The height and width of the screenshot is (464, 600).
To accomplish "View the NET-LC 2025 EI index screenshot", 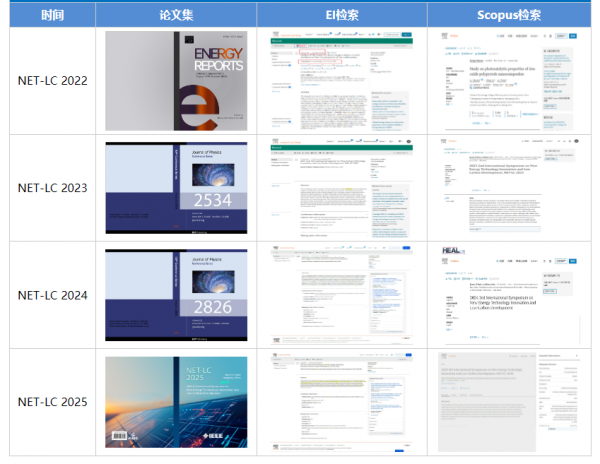I will (341, 401).
